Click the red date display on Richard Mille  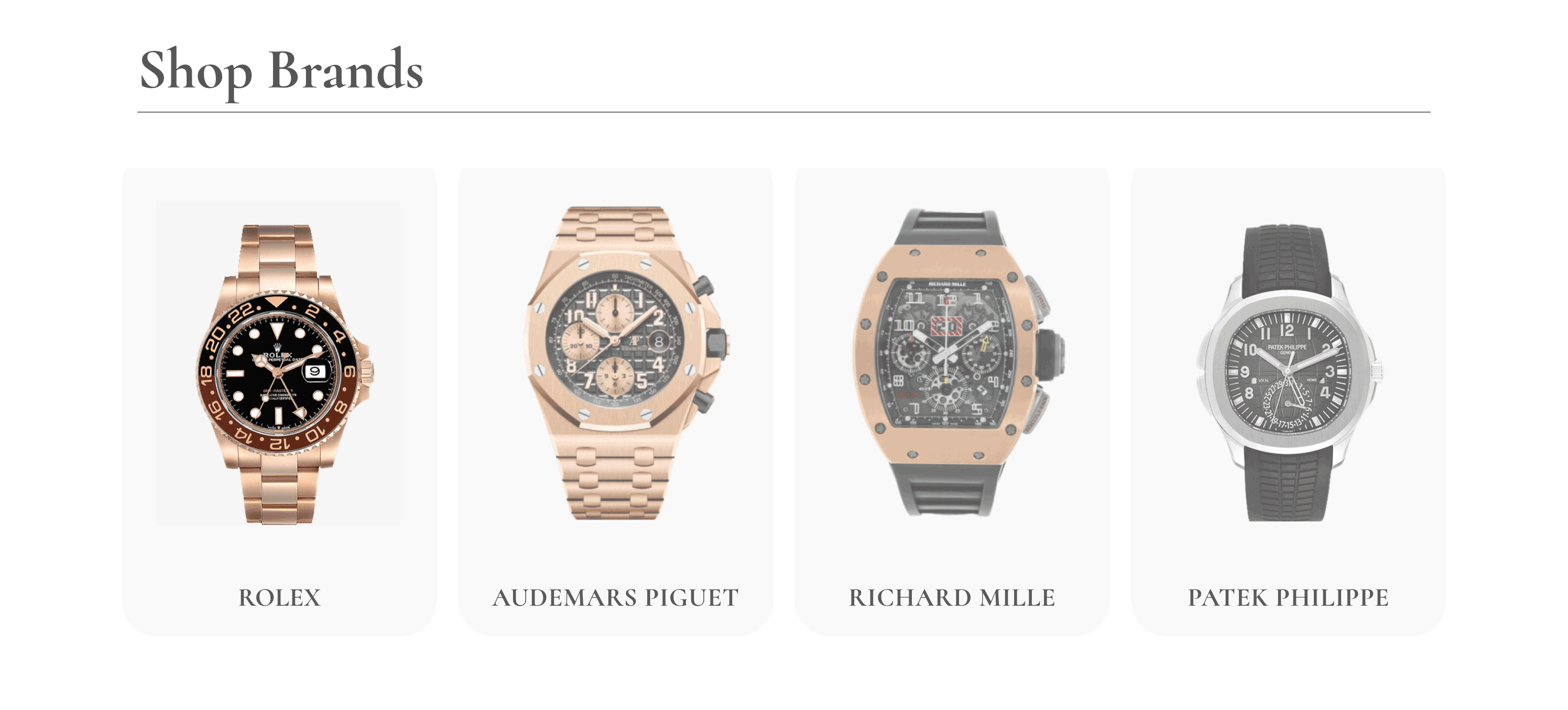945,327
